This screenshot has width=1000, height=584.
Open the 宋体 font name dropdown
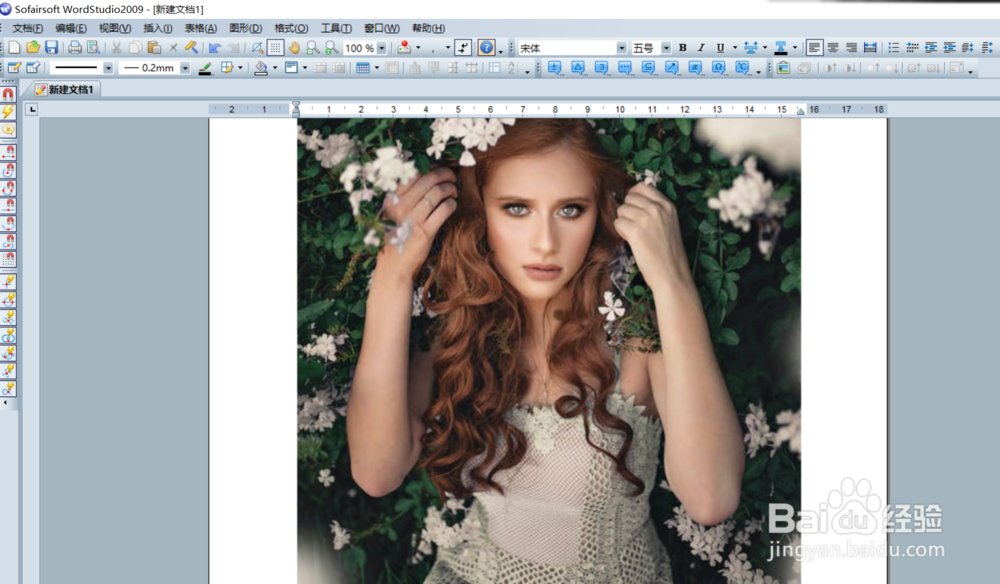pos(621,48)
